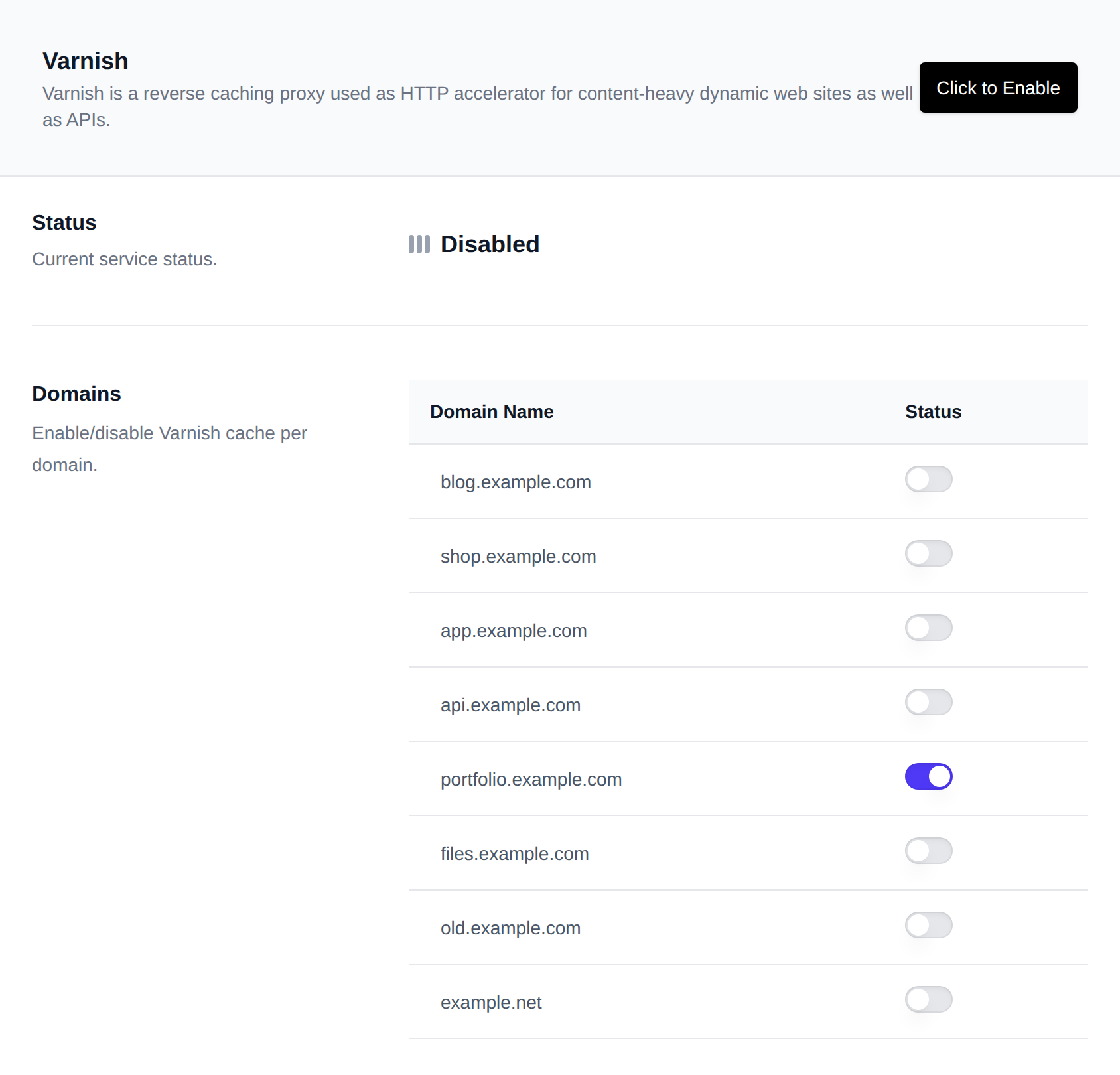Select shop.example.com domain text
Image resolution: width=1120 pixels, height=1075 pixels.
518,557
